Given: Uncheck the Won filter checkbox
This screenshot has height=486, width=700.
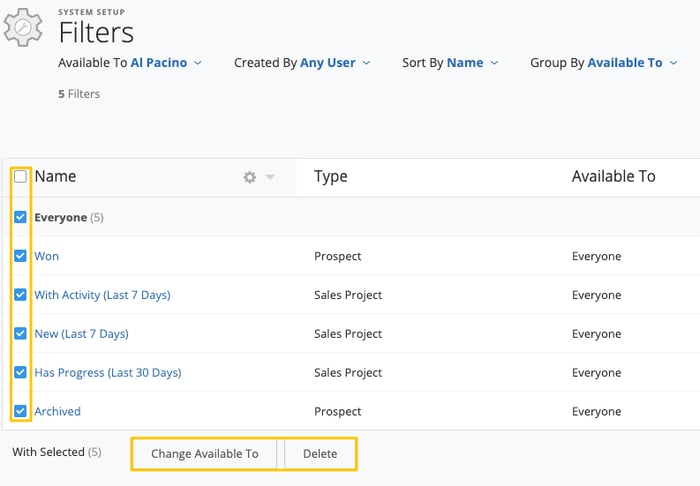Looking at the screenshot, I should pos(20,256).
